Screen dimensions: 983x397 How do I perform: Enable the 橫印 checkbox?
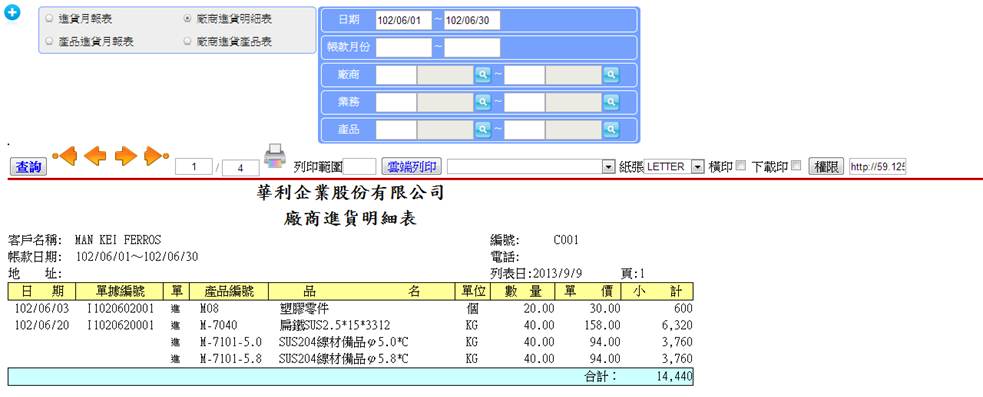click(741, 166)
